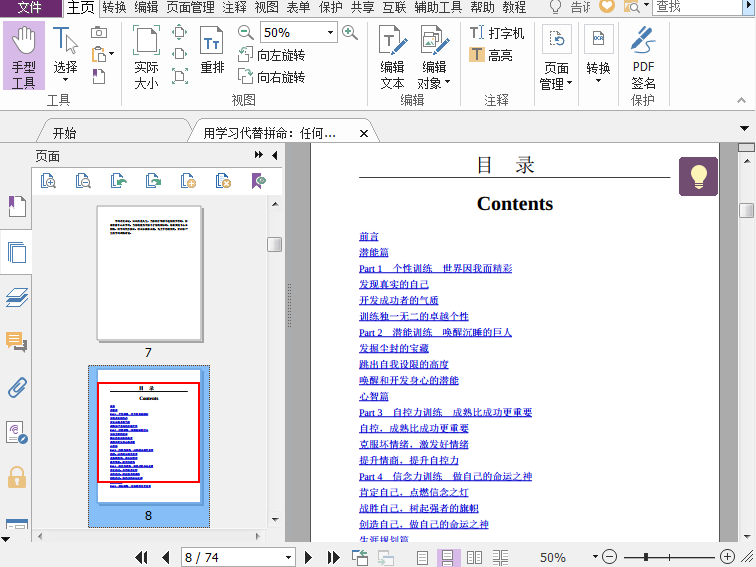Open the zoom percentage 50% dropdown

330,33
